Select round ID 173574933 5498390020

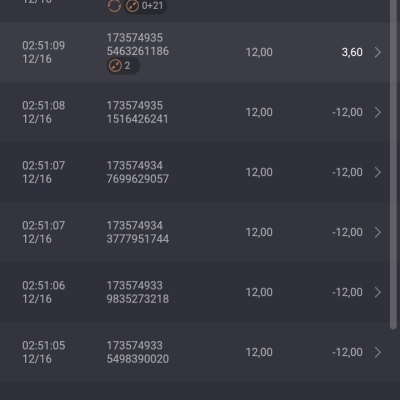tap(138, 352)
